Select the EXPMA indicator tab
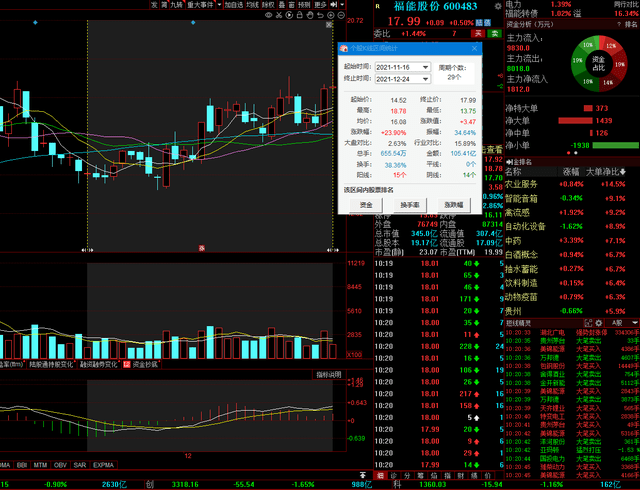This screenshot has height=490, width=640. point(103,465)
